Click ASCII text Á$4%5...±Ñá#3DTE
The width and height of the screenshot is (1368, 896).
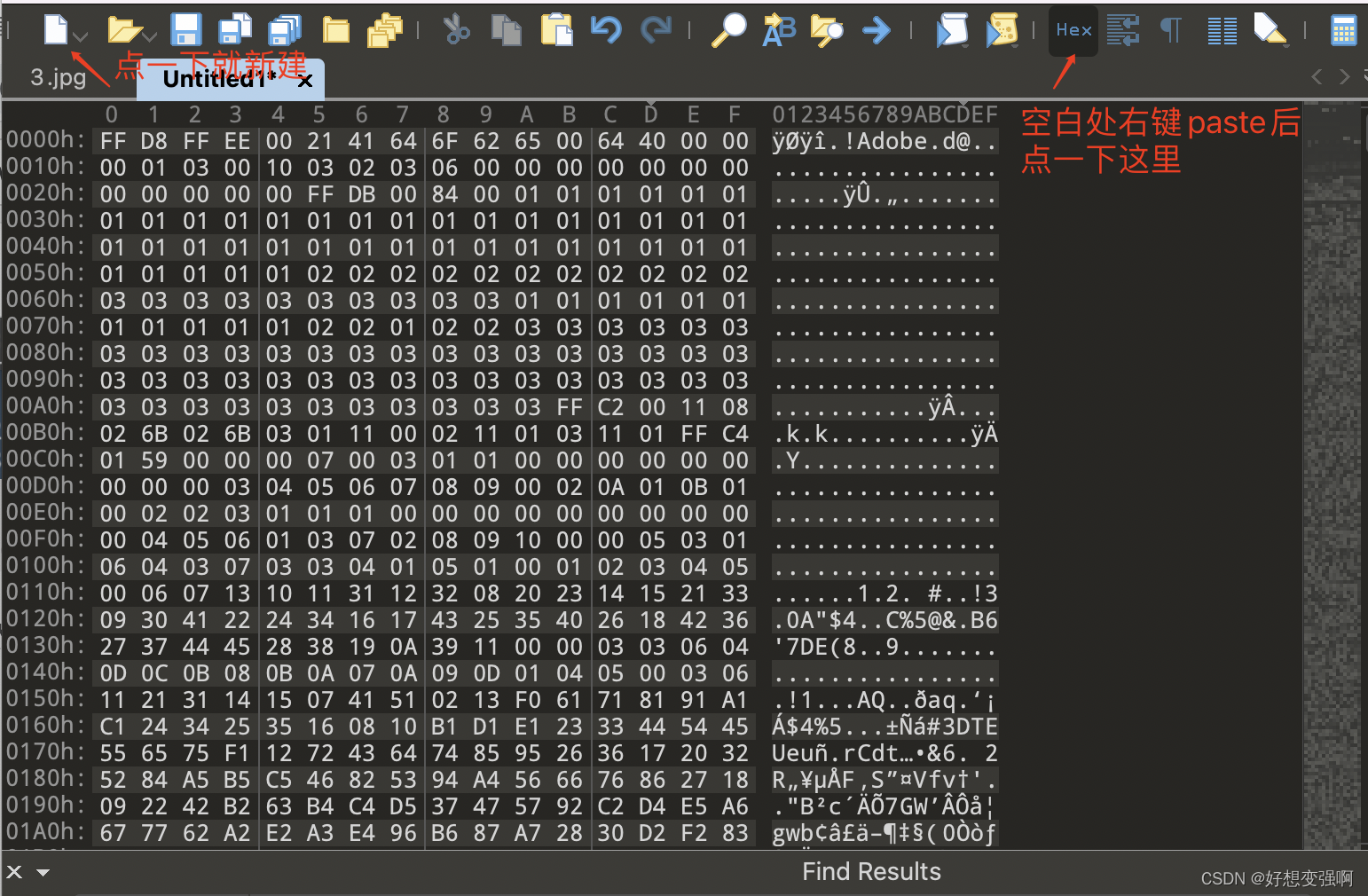click(884, 727)
